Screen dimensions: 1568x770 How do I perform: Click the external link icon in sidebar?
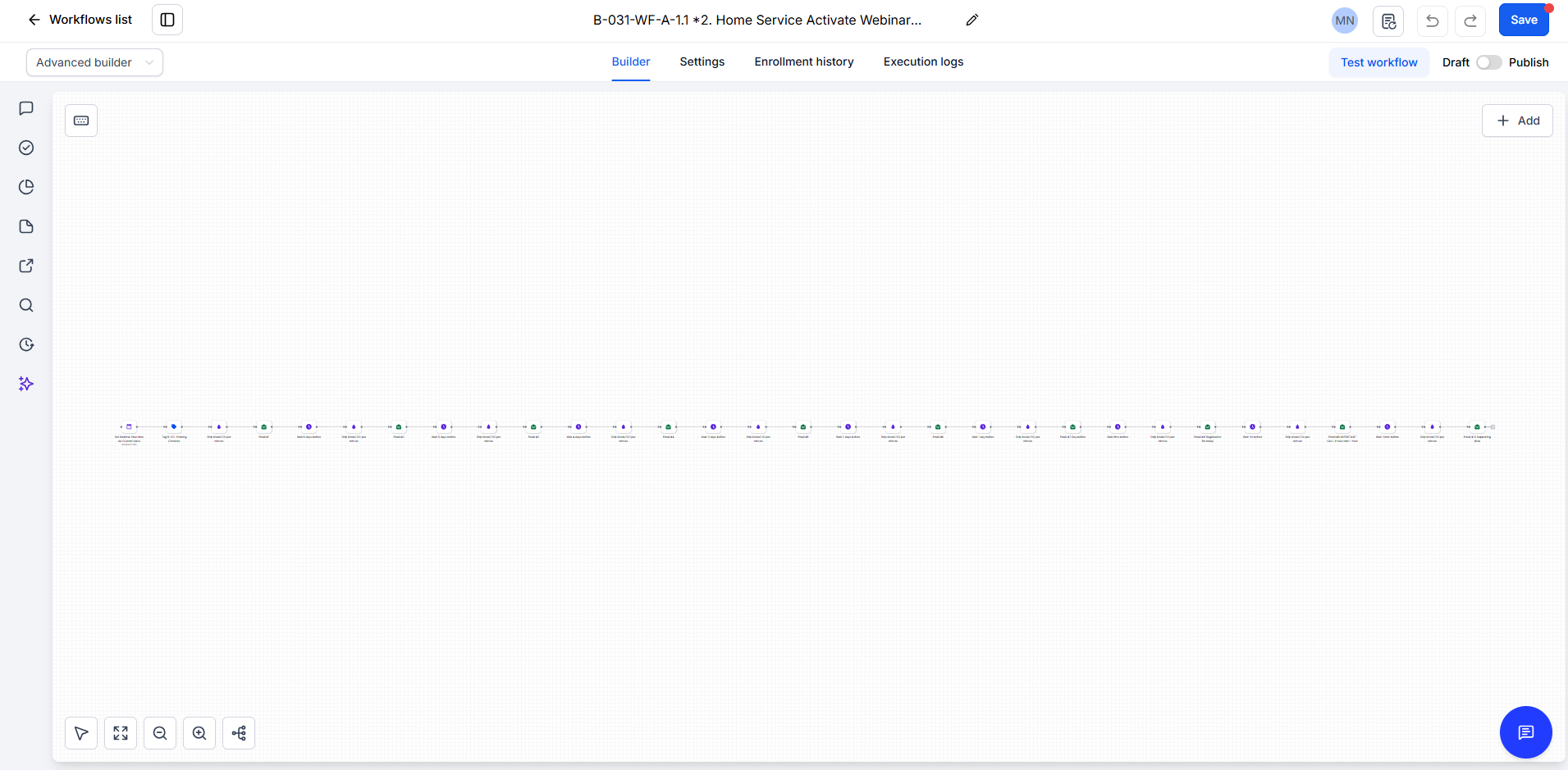click(x=26, y=266)
